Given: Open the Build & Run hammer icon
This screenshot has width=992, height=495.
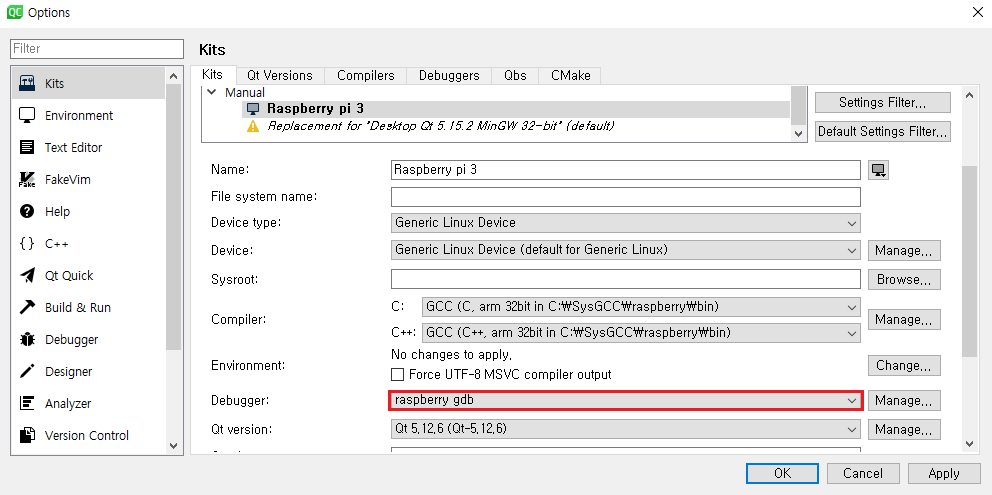Looking at the screenshot, I should coord(27,307).
